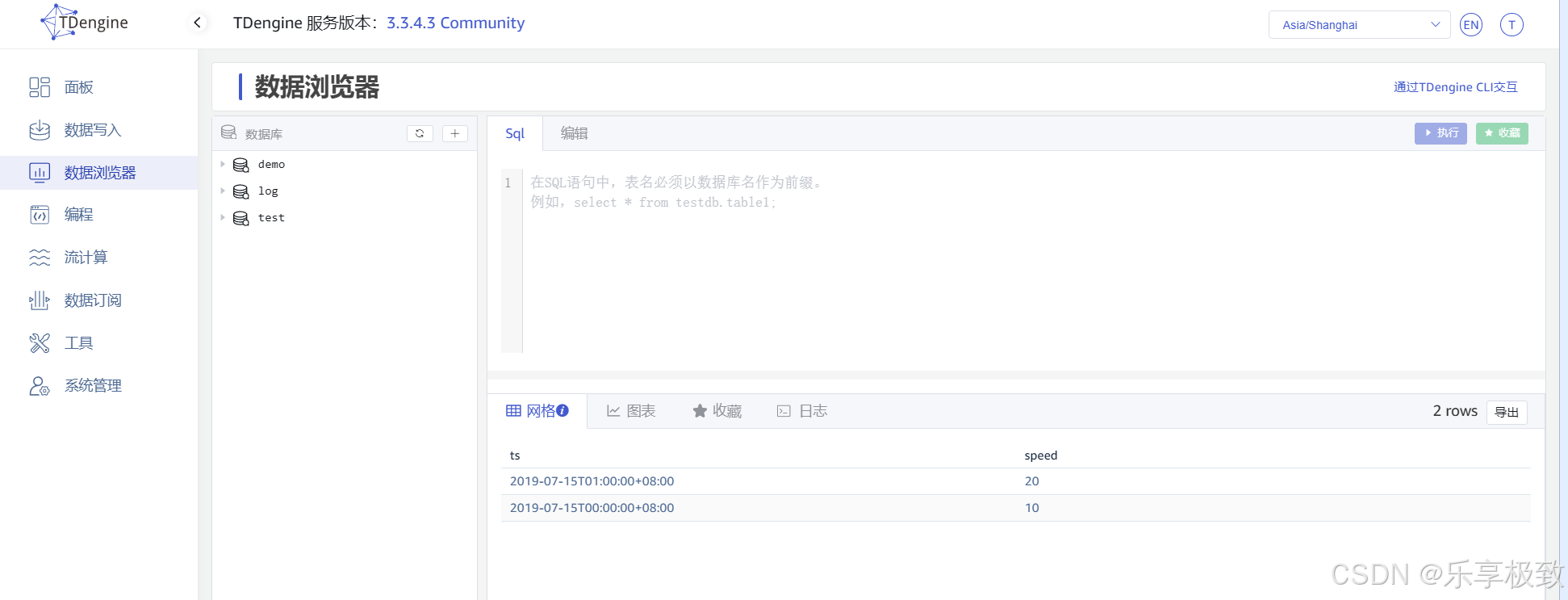Refresh the database list
This screenshot has width=1568, height=600.
pos(420,133)
